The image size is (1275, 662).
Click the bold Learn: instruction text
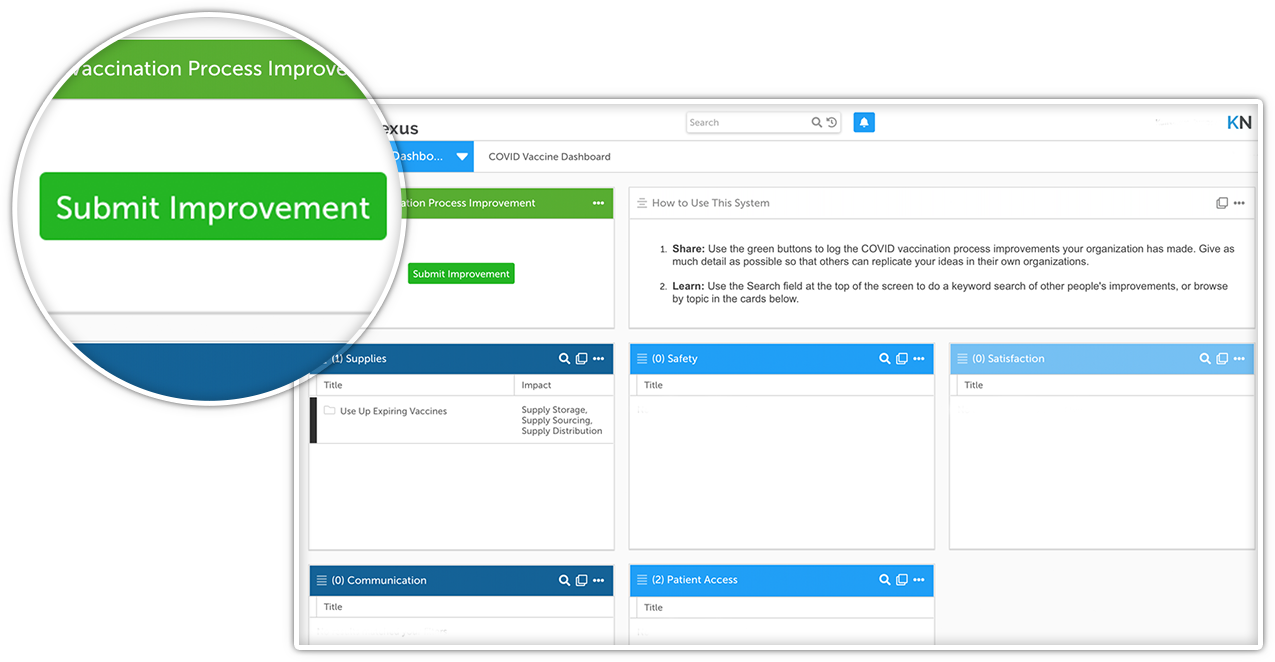pos(688,286)
